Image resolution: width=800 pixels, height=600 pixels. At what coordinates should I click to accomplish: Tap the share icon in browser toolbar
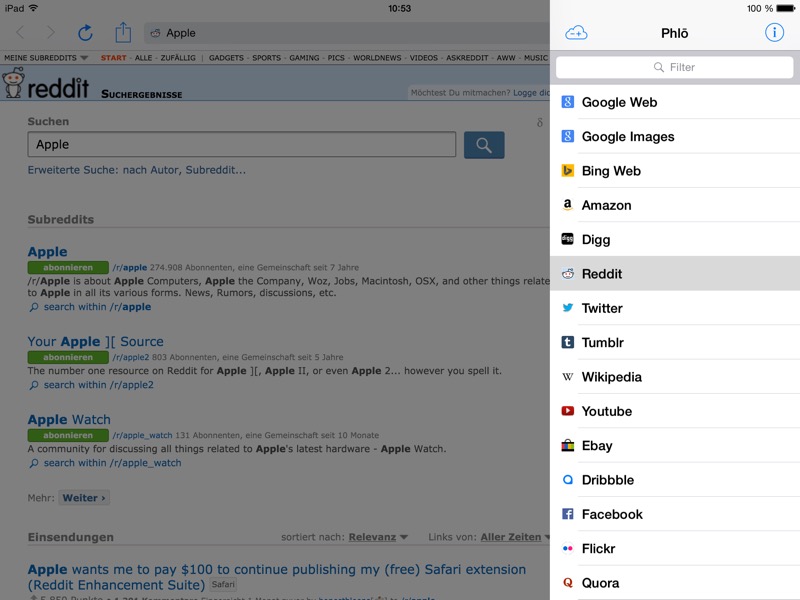click(123, 33)
